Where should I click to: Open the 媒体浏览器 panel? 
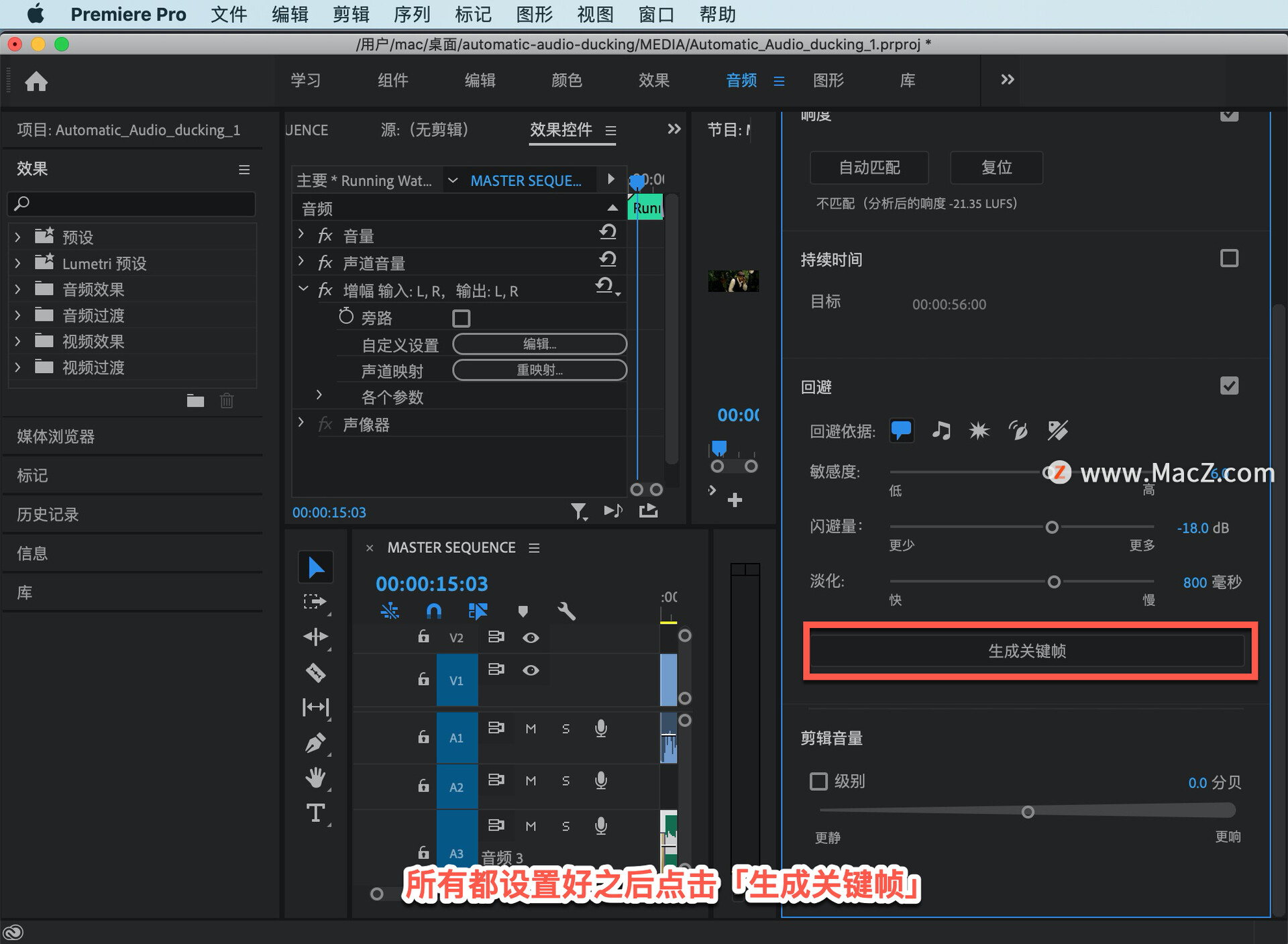point(56,437)
